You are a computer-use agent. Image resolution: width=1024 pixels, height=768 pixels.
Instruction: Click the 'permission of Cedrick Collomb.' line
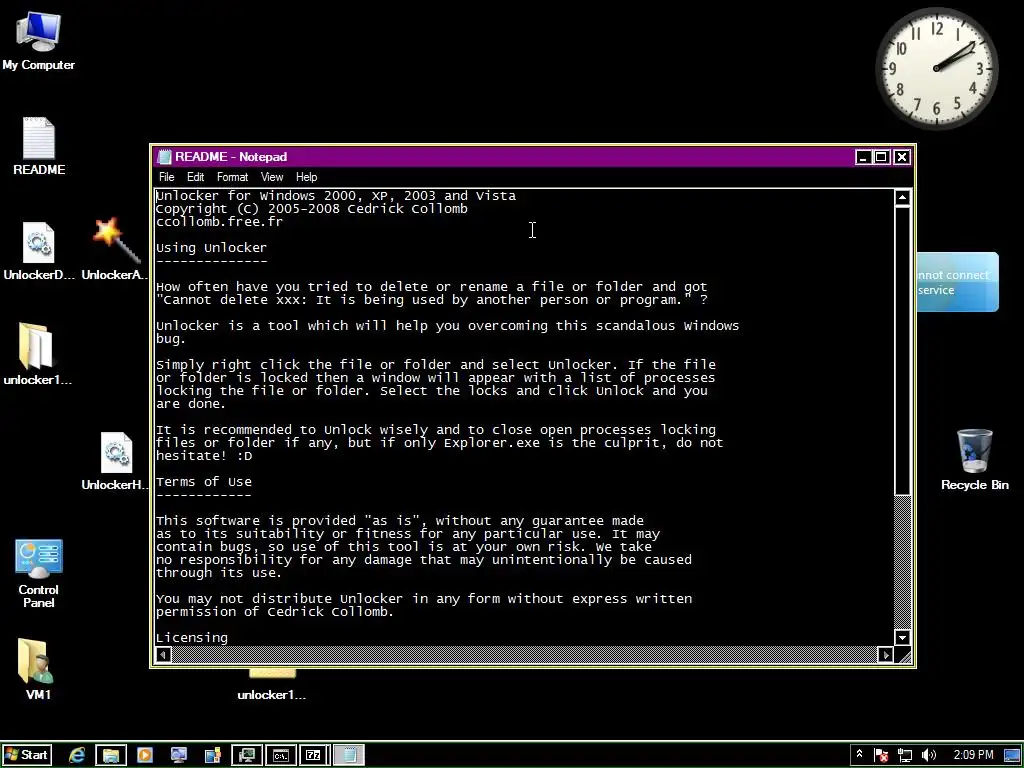[x=275, y=611]
